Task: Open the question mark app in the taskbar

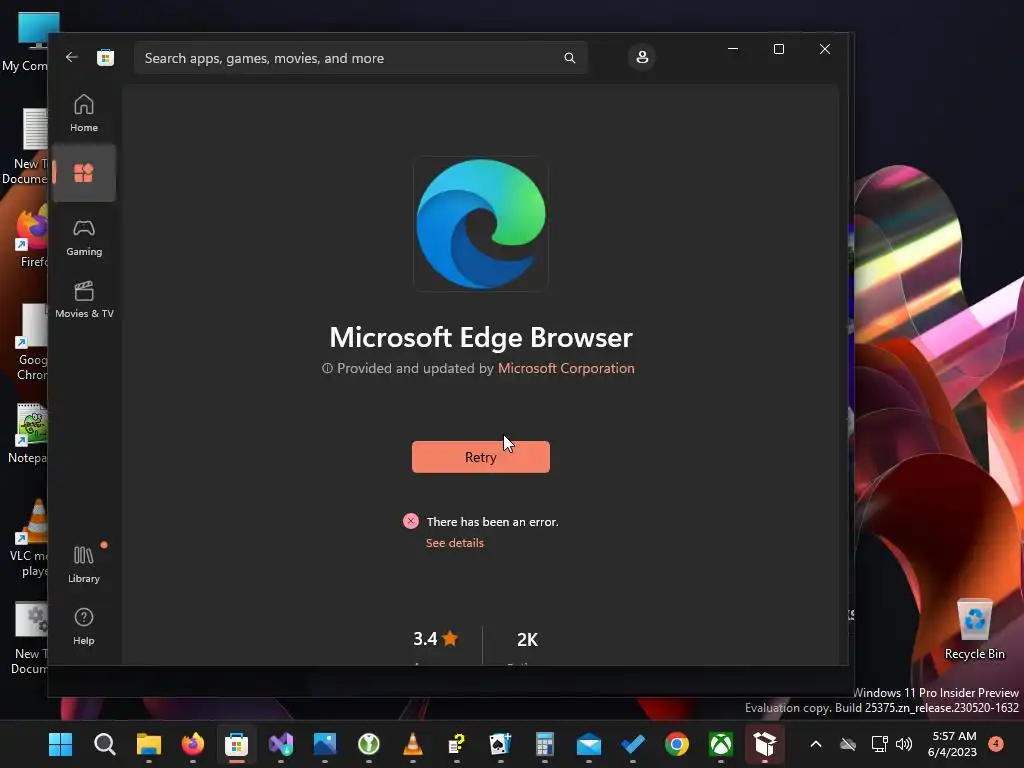Action: click(x=456, y=744)
